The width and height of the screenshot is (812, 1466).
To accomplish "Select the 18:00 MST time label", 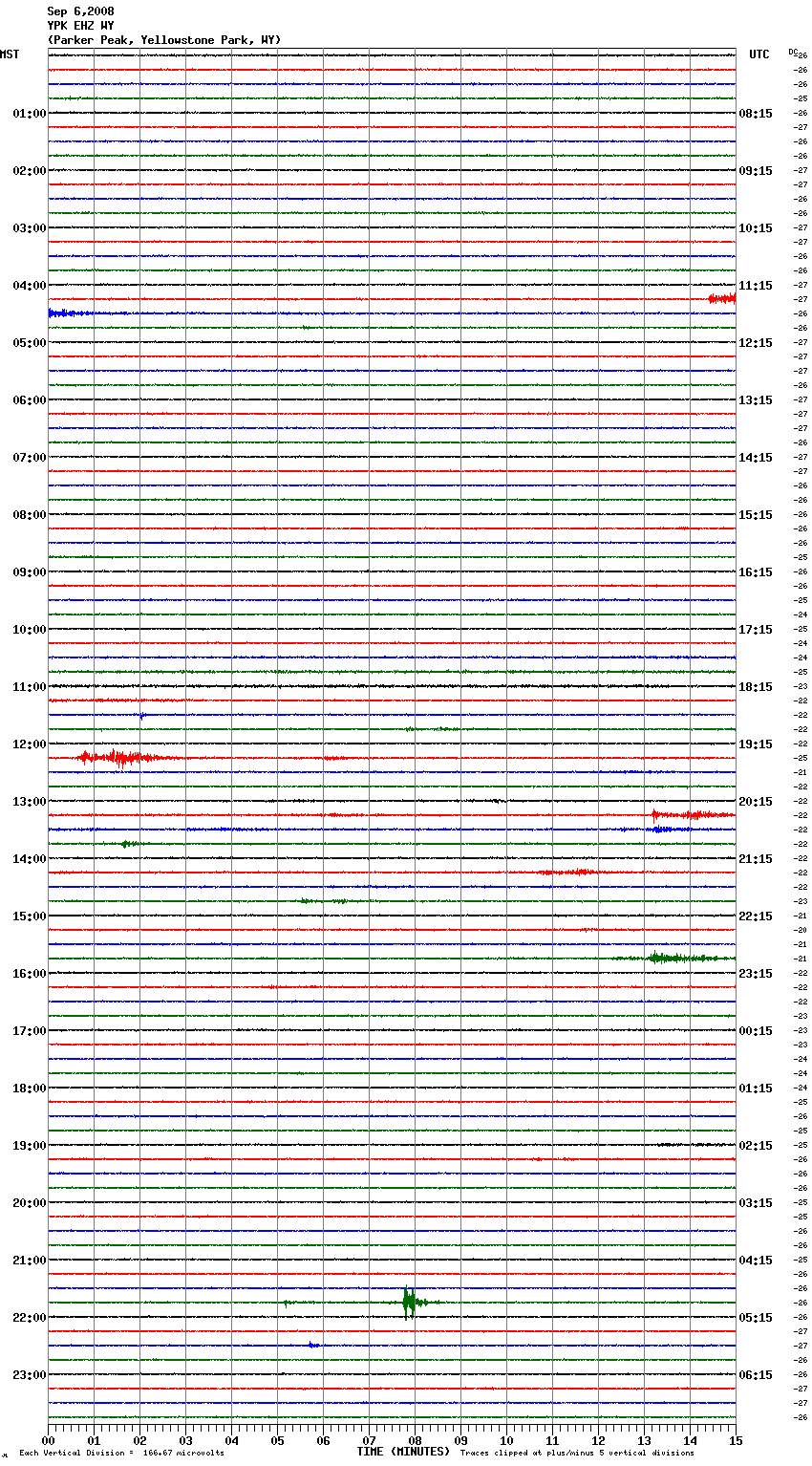I will (x=30, y=1089).
